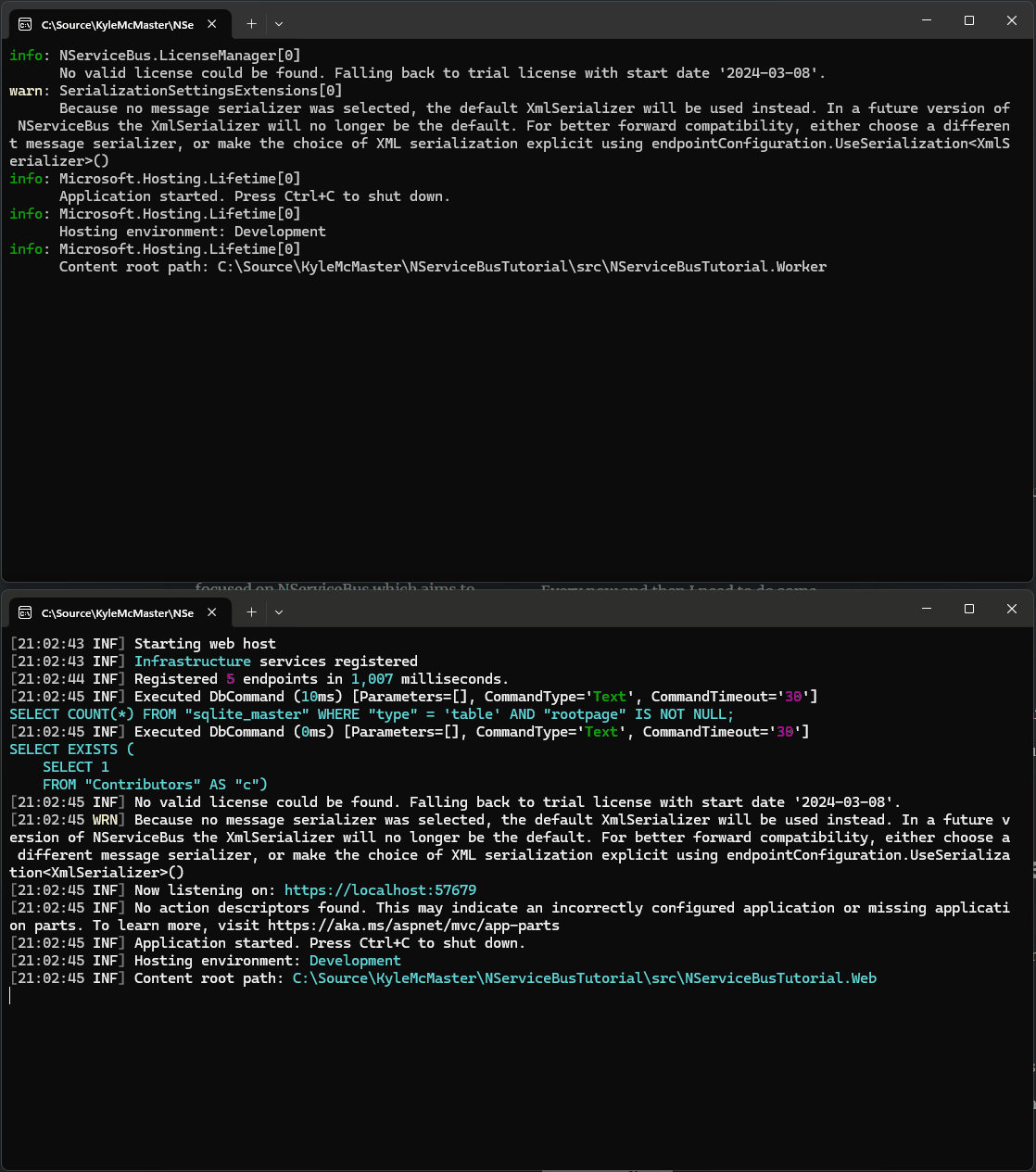Open the tab dropdown menu in bottom terminal
The image size is (1036, 1172).
point(278,611)
